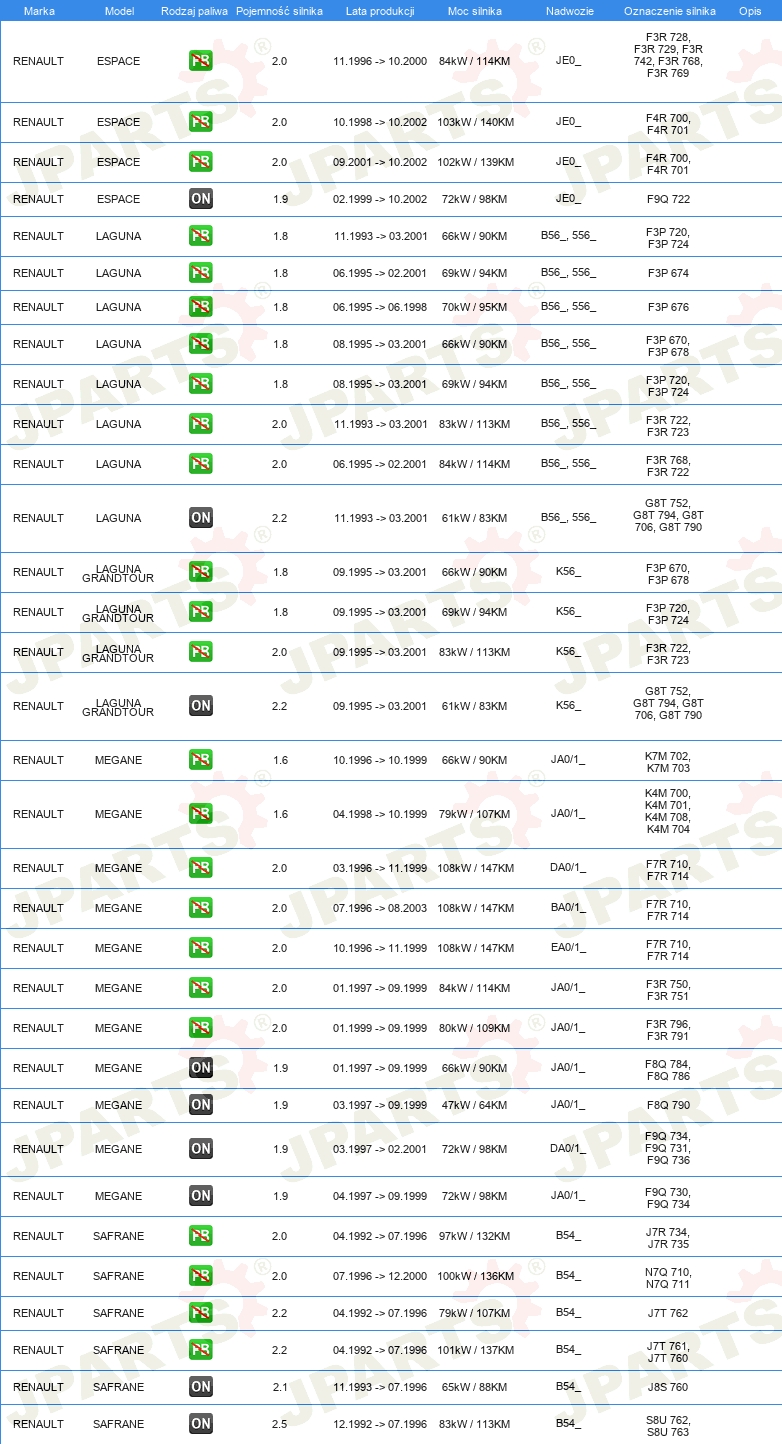This screenshot has width=782, height=1444.
Task: Select the BA0/1_ body code cell
Action: click(x=568, y=908)
